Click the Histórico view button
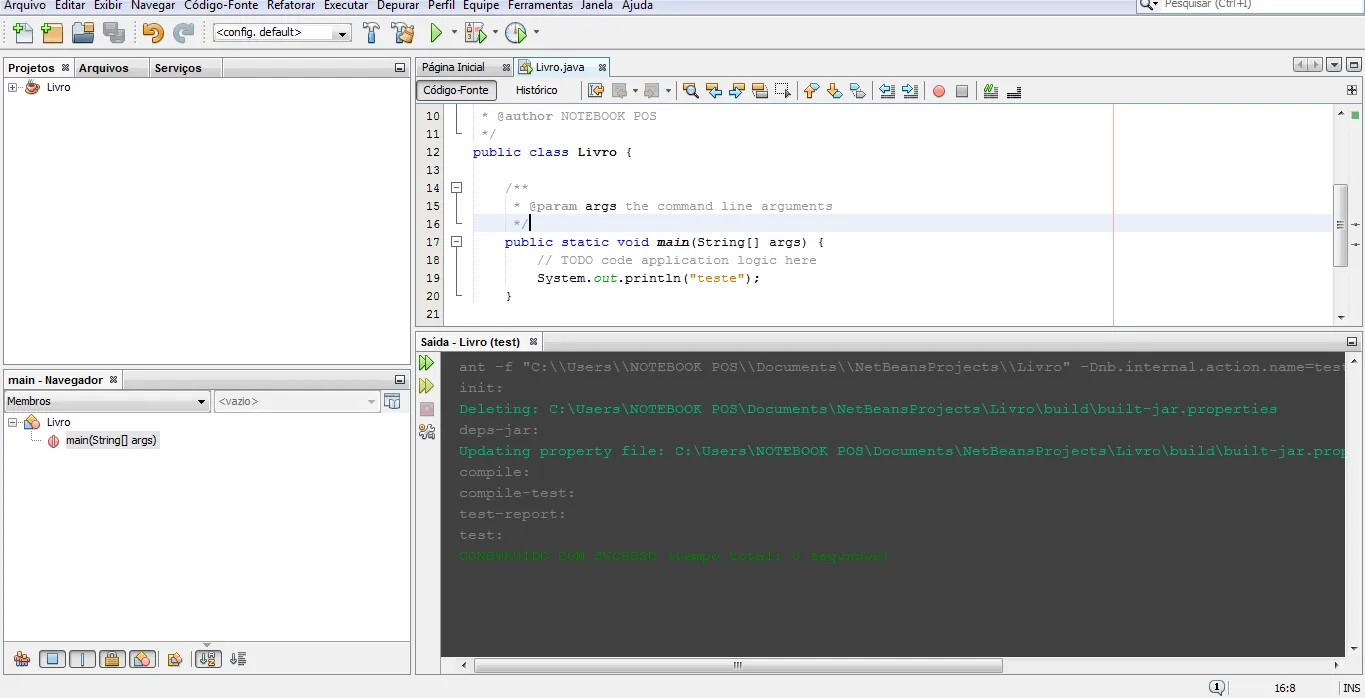Screen dimensions: 1365x698 536,90
